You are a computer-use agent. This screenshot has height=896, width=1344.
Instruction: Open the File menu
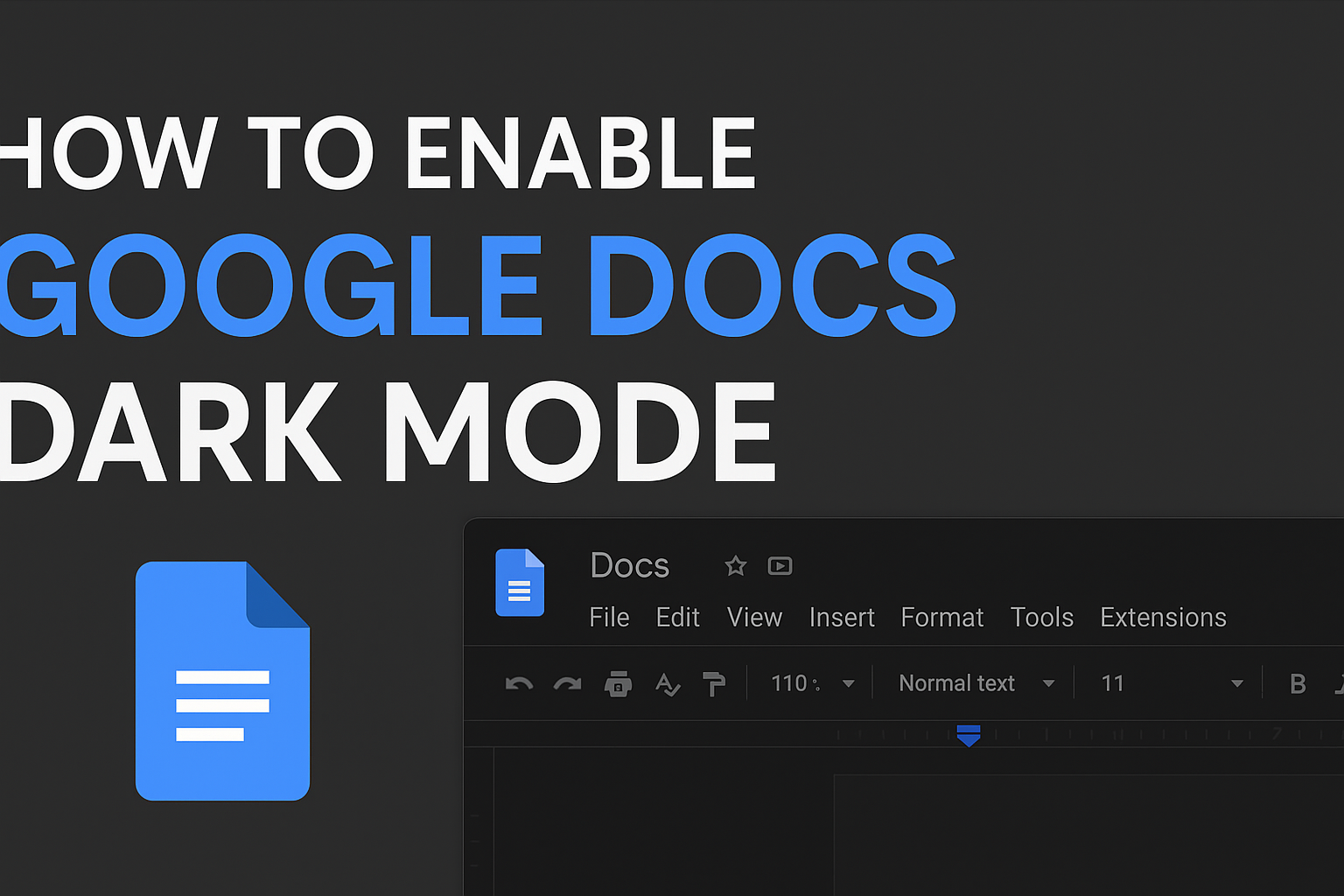tap(610, 618)
